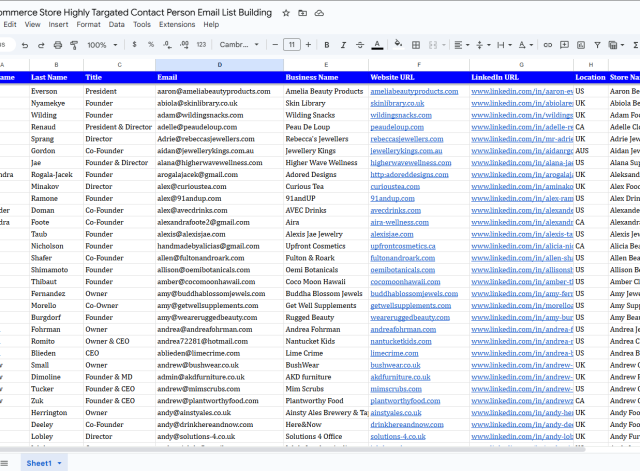Open the LinkedIn URL in the Everson row
The height and width of the screenshot is (471, 640).
pos(522,91)
